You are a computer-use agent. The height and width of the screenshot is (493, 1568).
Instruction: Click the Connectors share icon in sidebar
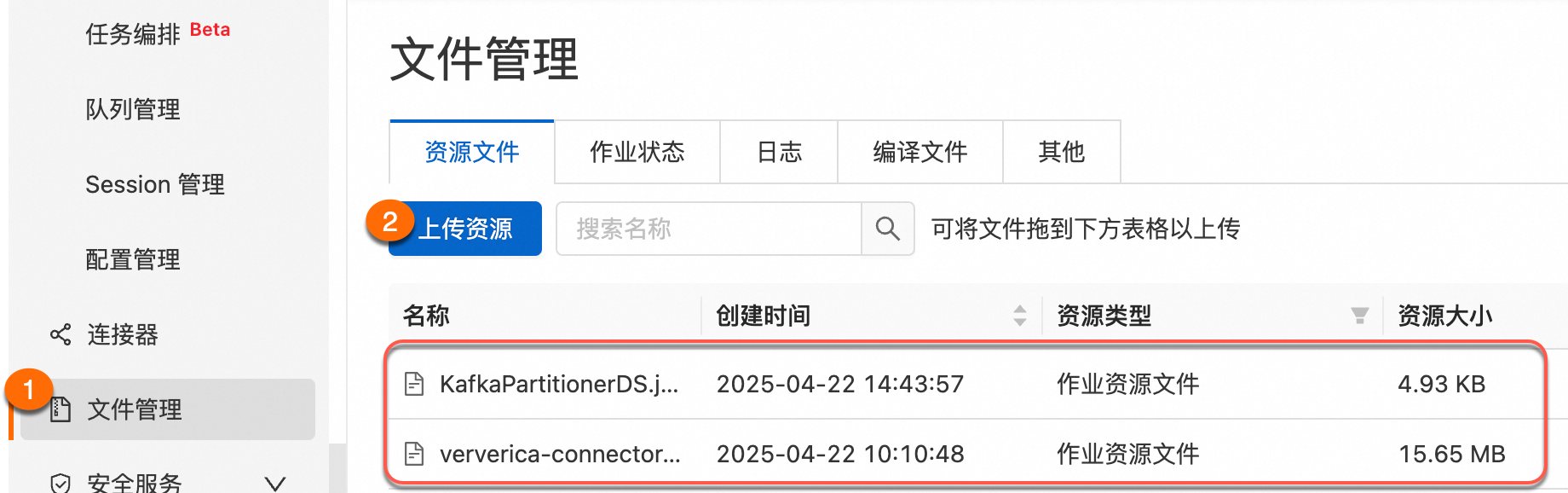click(x=61, y=334)
